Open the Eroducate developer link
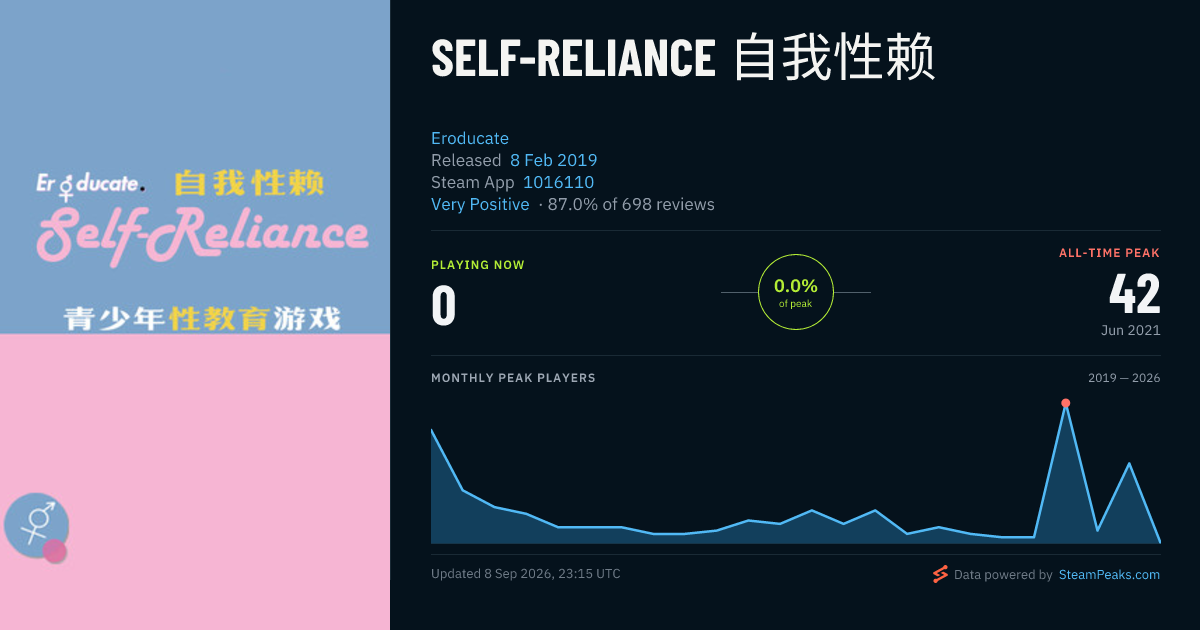The width and height of the screenshot is (1200, 630). [x=470, y=138]
